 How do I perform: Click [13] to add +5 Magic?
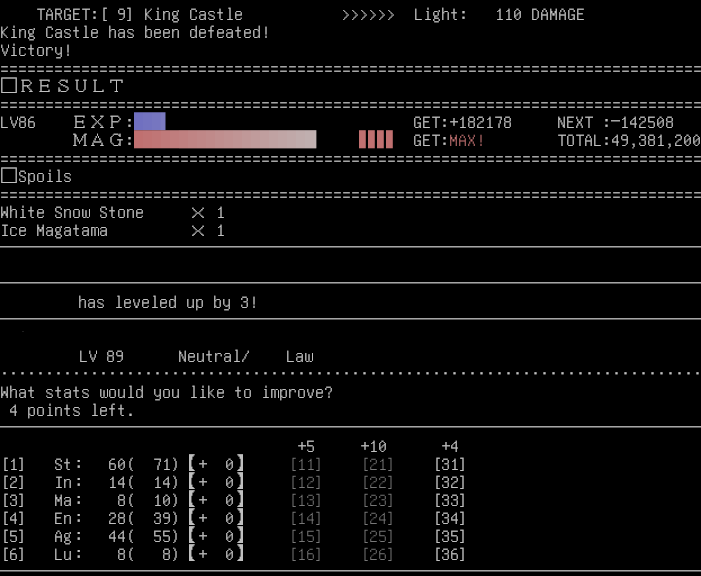click(306, 500)
